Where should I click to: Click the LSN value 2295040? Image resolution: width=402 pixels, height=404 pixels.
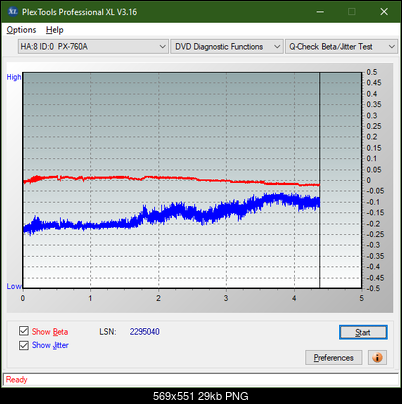tap(145, 332)
